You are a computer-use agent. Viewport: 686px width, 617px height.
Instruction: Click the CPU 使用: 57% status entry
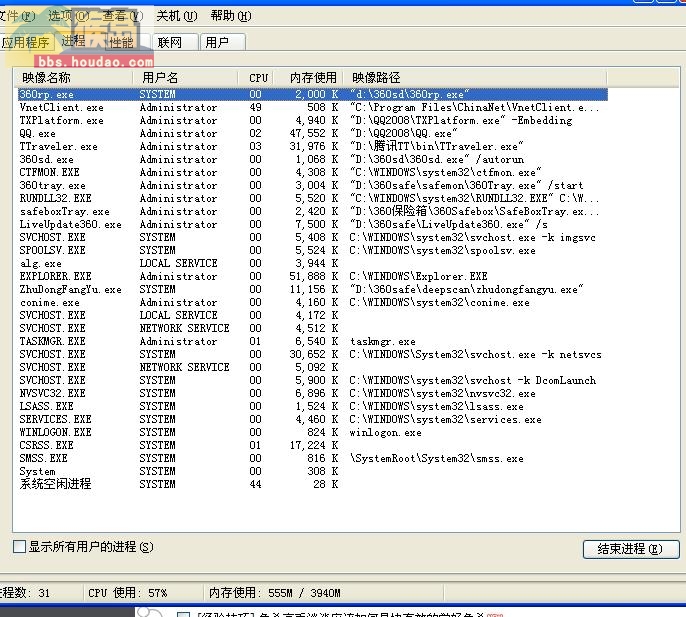coord(127,593)
